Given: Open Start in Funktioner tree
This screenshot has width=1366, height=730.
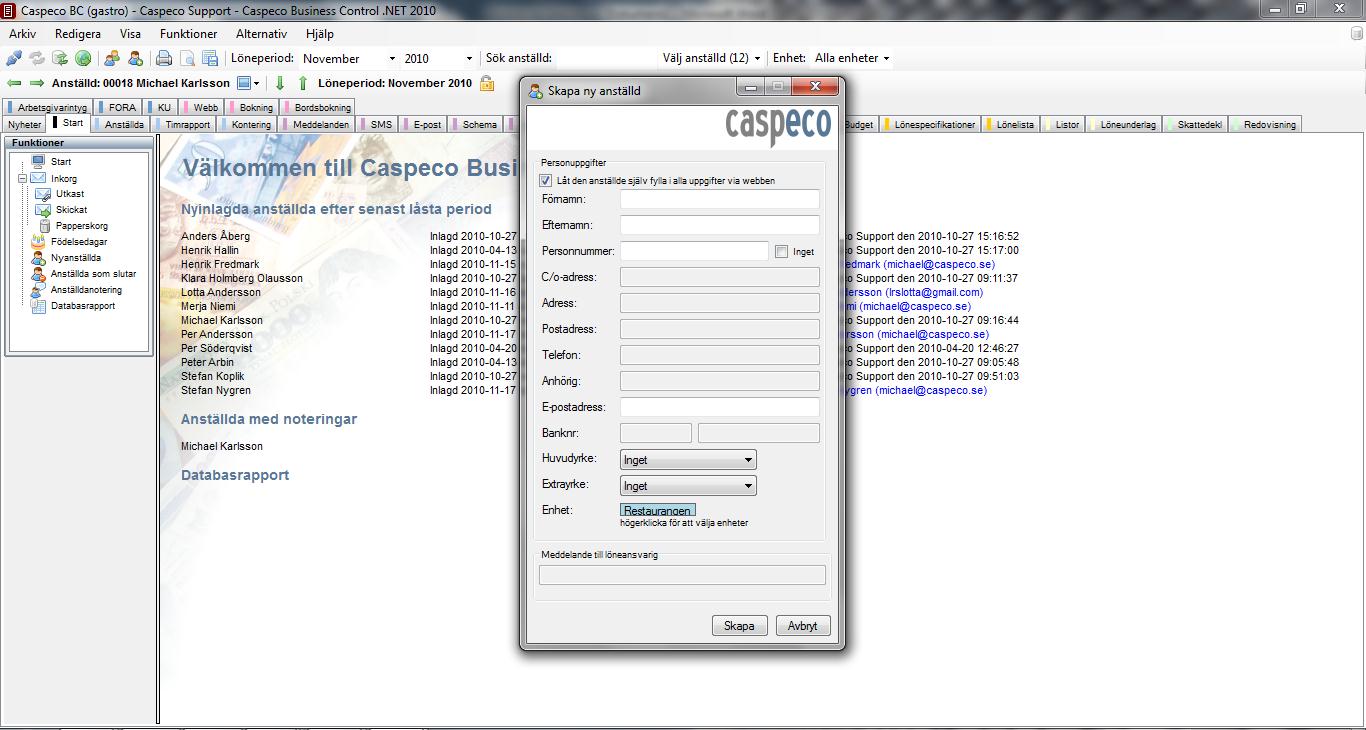Looking at the screenshot, I should [61, 162].
